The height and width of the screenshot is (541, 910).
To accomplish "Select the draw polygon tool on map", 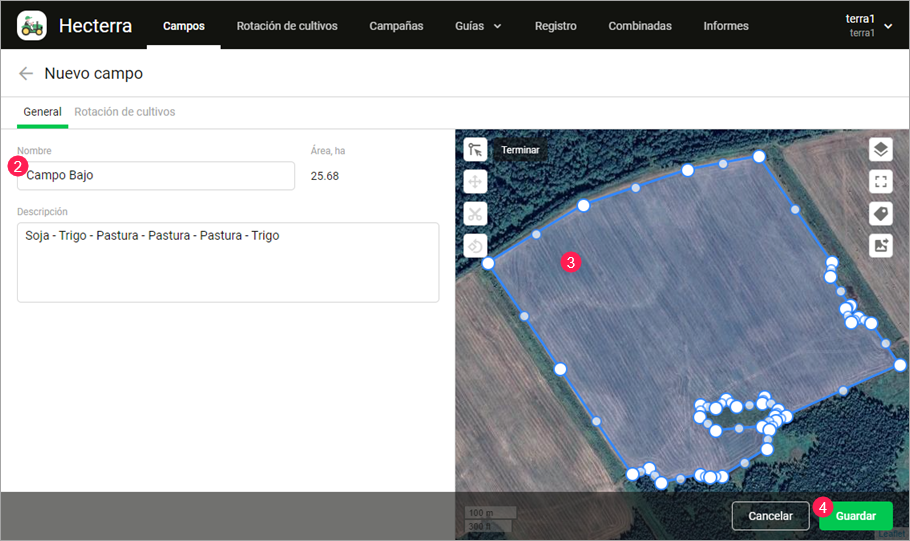I will [475, 150].
